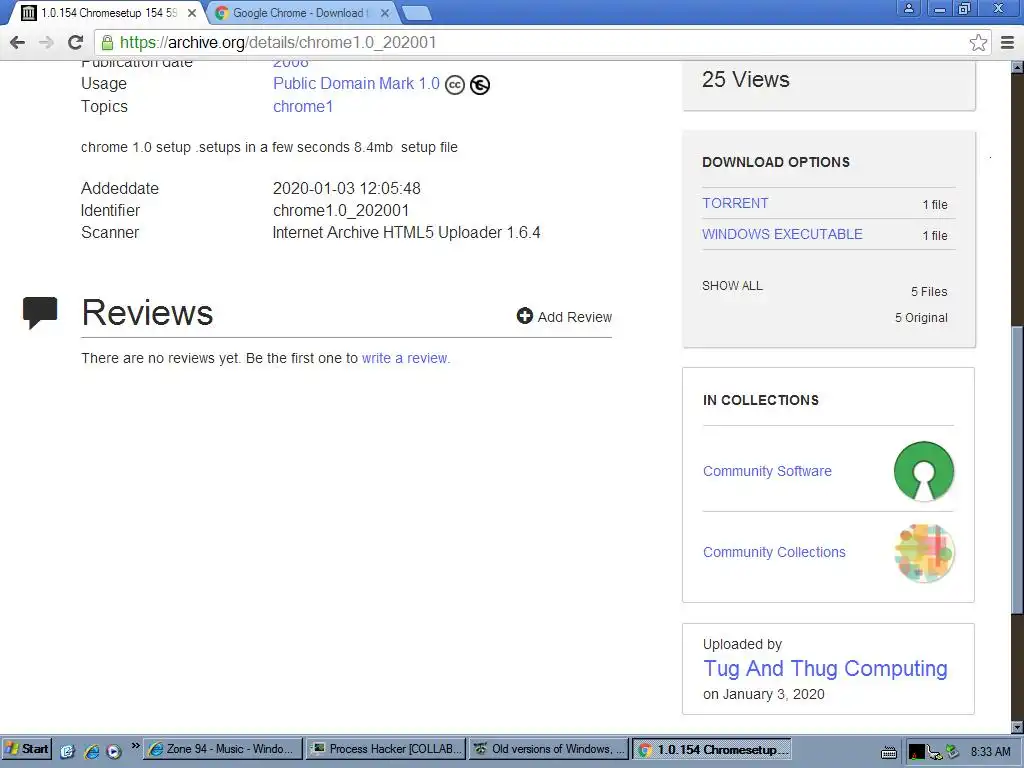Viewport: 1024px width, 768px height.
Task: Switch to Process Hacker taskbar window
Action: coord(385,749)
